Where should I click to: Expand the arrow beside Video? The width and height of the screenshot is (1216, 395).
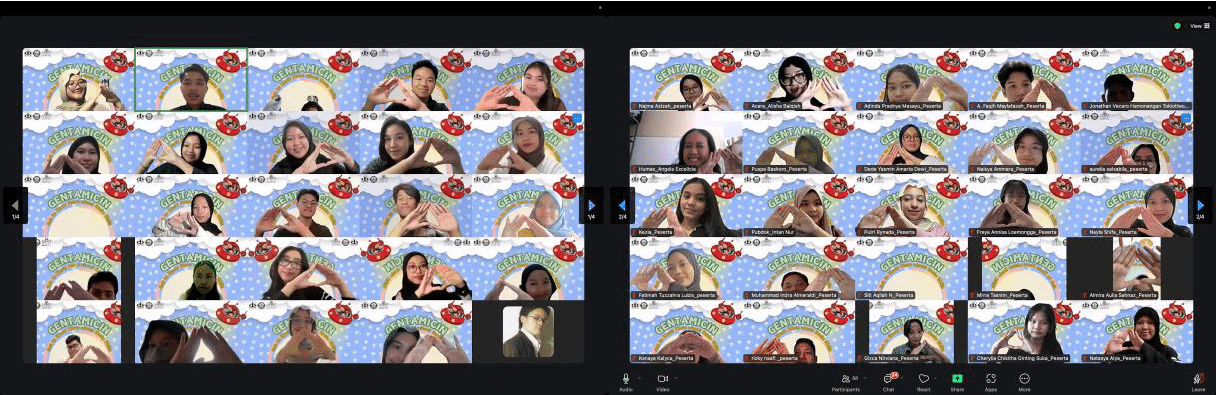[675, 378]
